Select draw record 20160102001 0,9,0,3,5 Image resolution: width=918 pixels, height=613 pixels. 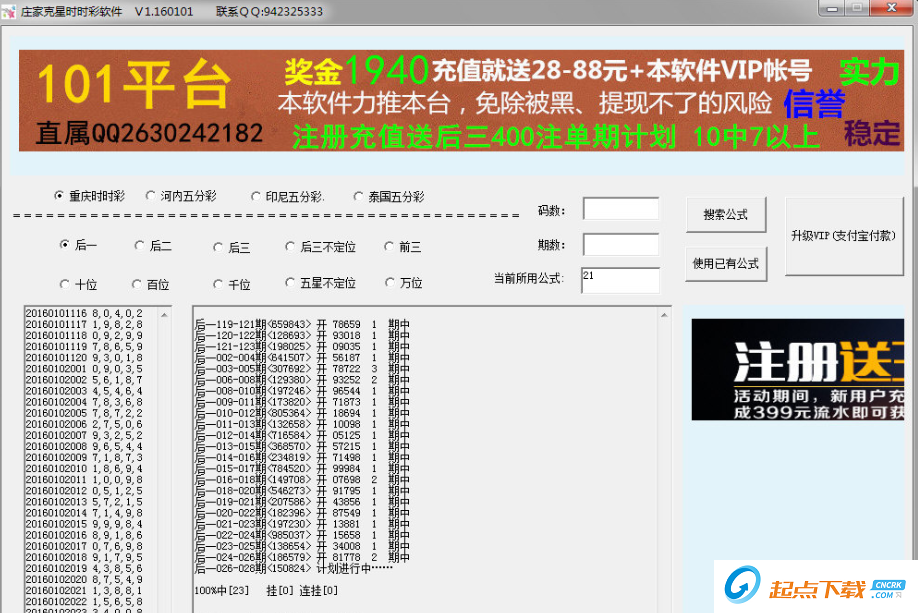point(84,369)
